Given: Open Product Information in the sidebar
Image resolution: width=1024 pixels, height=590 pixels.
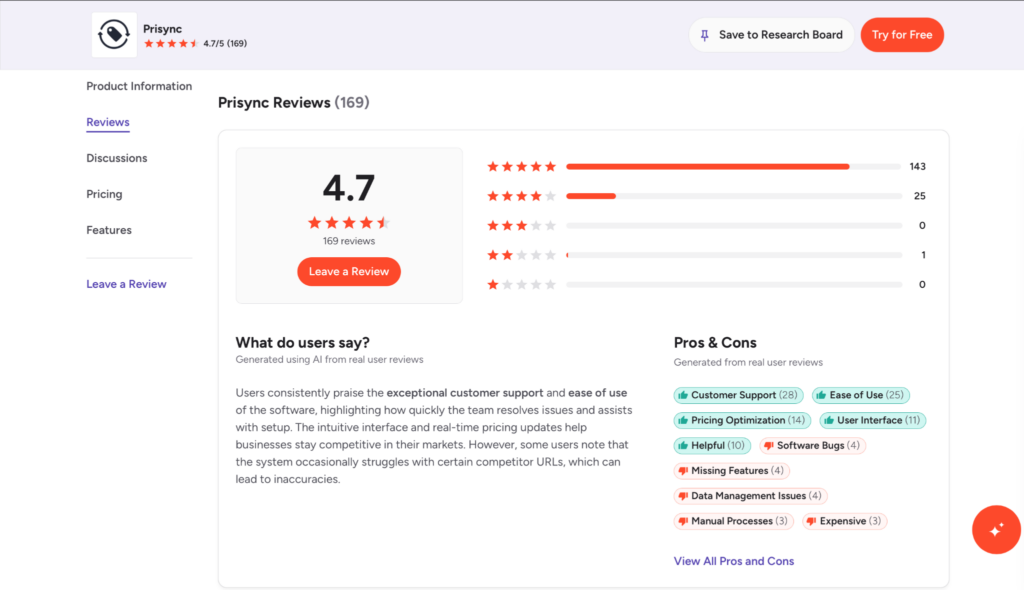Looking at the screenshot, I should pyautogui.click(x=139, y=86).
